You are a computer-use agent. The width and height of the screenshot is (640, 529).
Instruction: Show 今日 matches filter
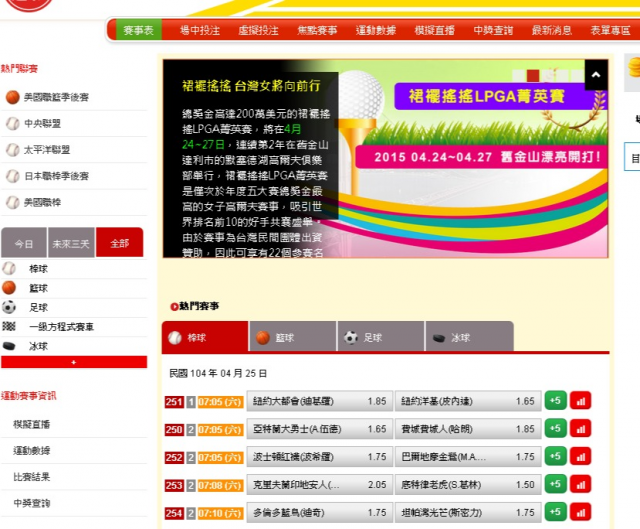[24, 243]
